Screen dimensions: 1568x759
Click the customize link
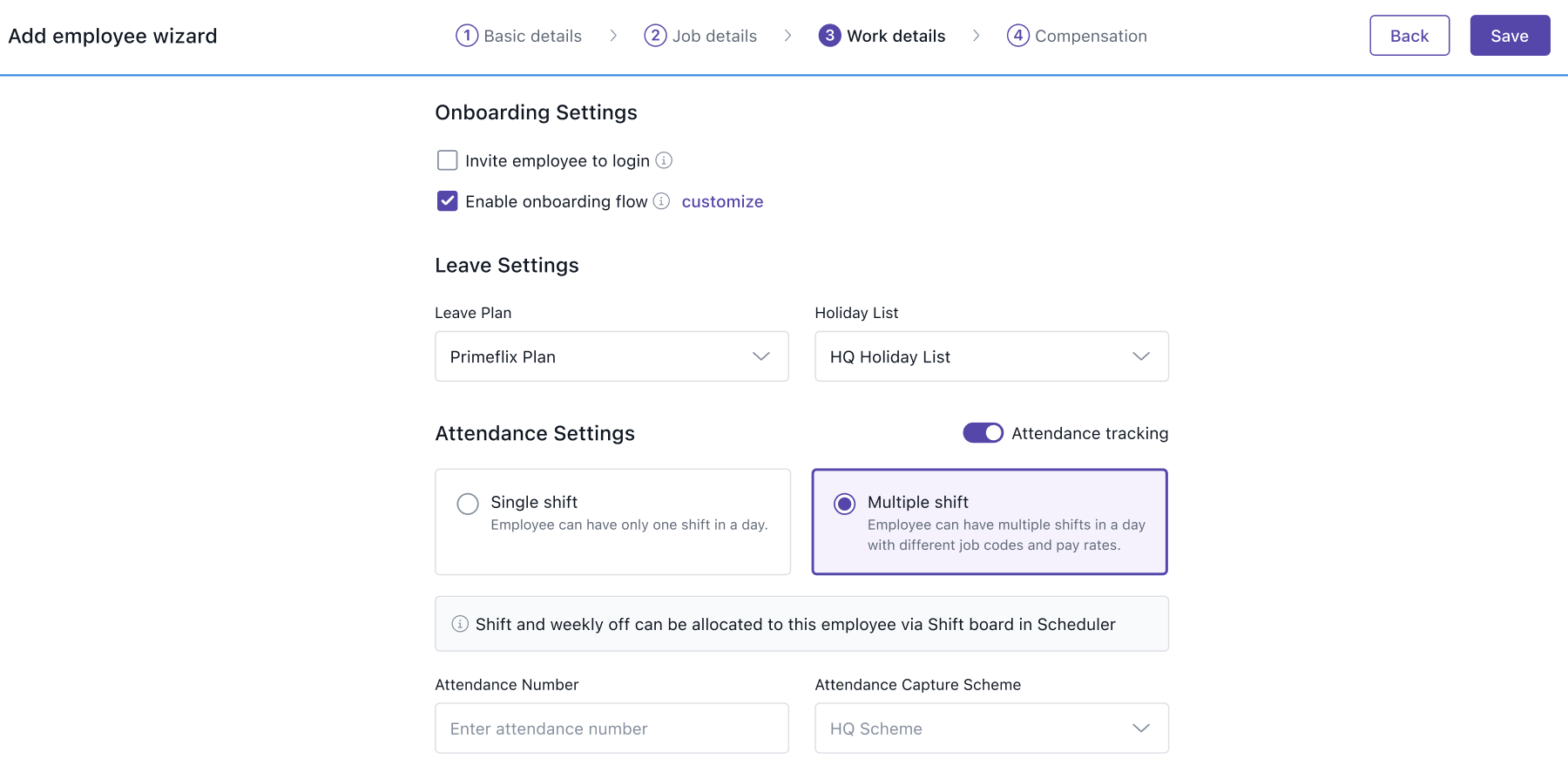[722, 201]
